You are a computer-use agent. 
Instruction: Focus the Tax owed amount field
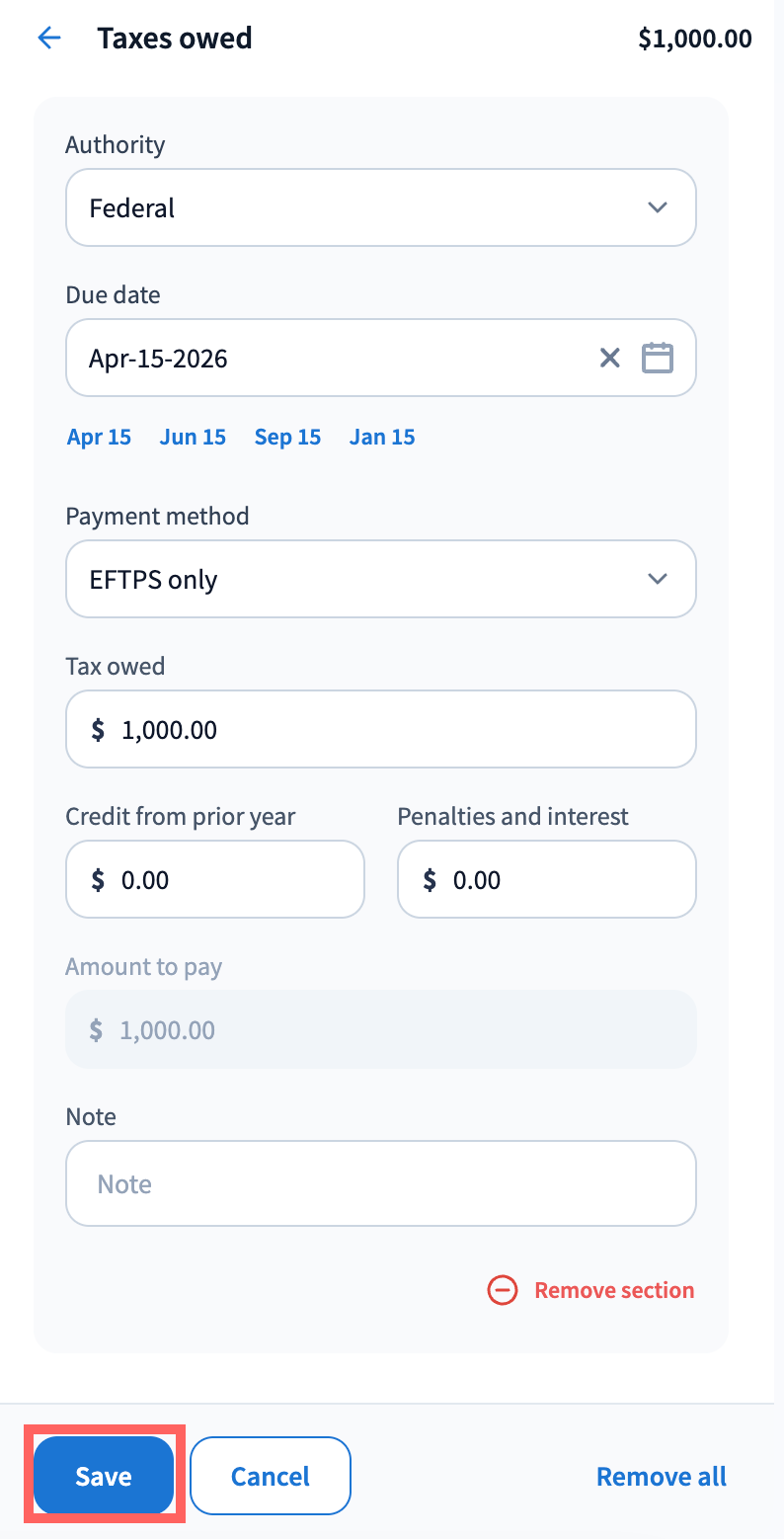[x=380, y=729]
